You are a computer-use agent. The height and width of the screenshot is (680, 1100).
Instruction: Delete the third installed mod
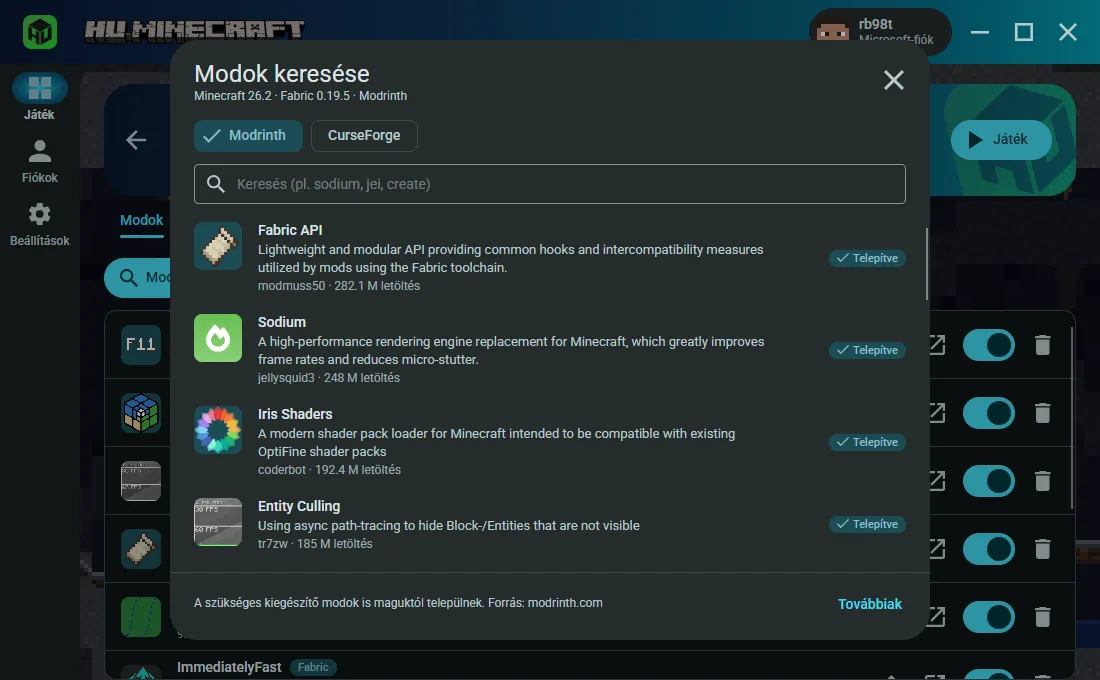coord(1042,481)
